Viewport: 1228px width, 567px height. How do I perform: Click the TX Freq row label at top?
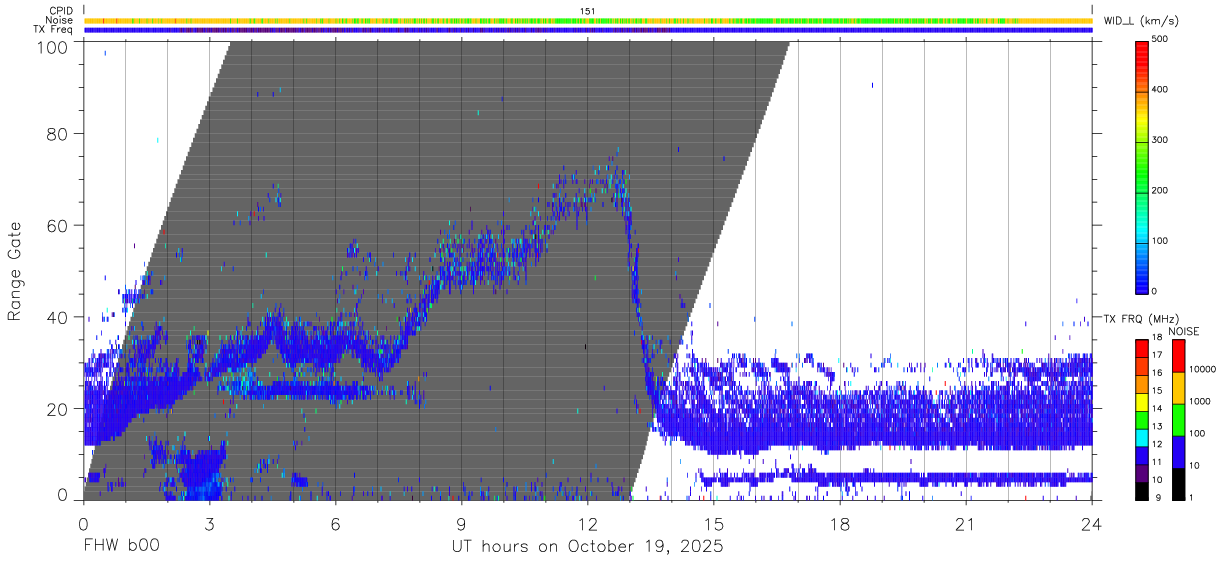pyautogui.click(x=53, y=29)
